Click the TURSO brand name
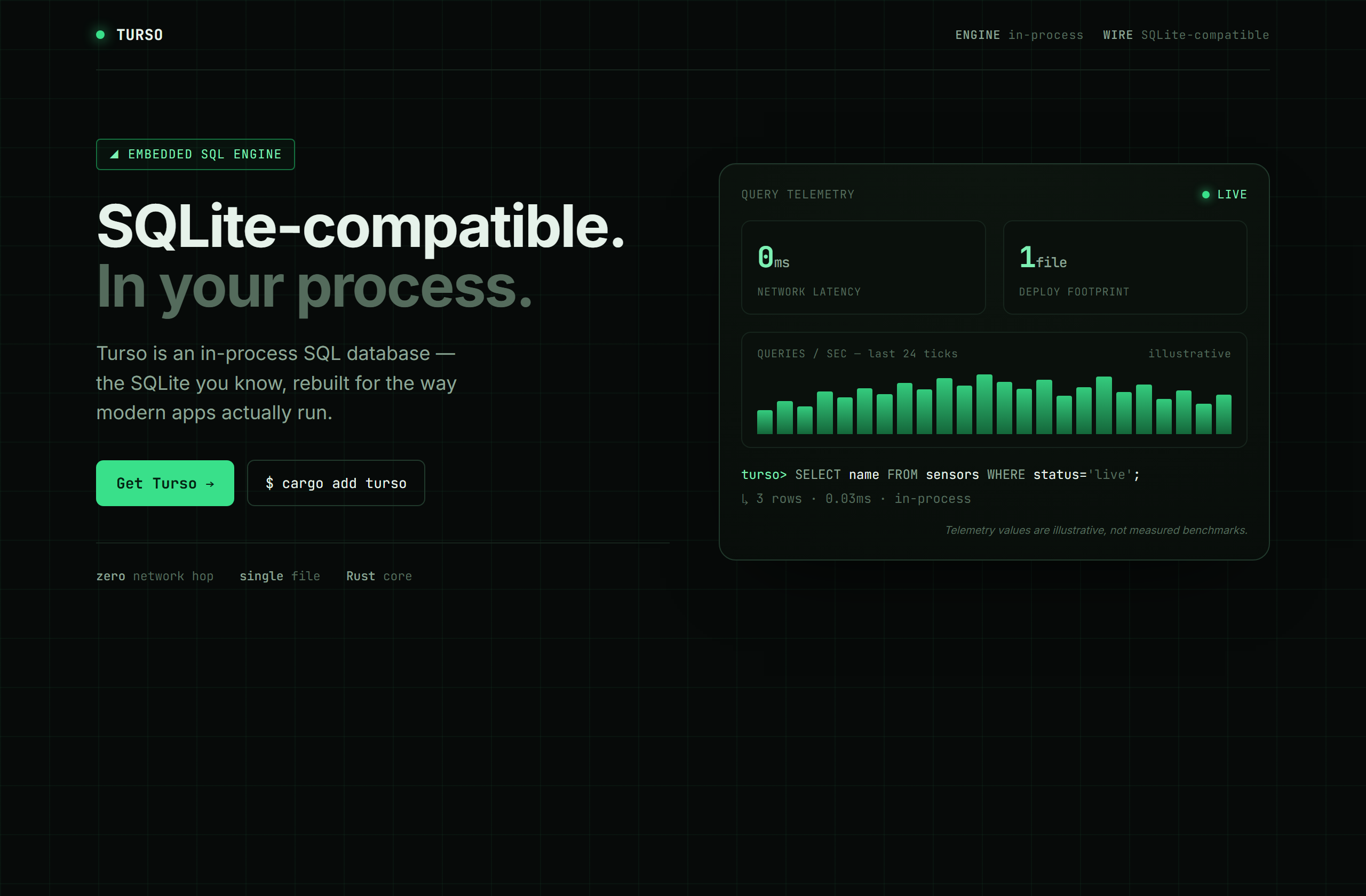The image size is (1366, 896). click(139, 35)
